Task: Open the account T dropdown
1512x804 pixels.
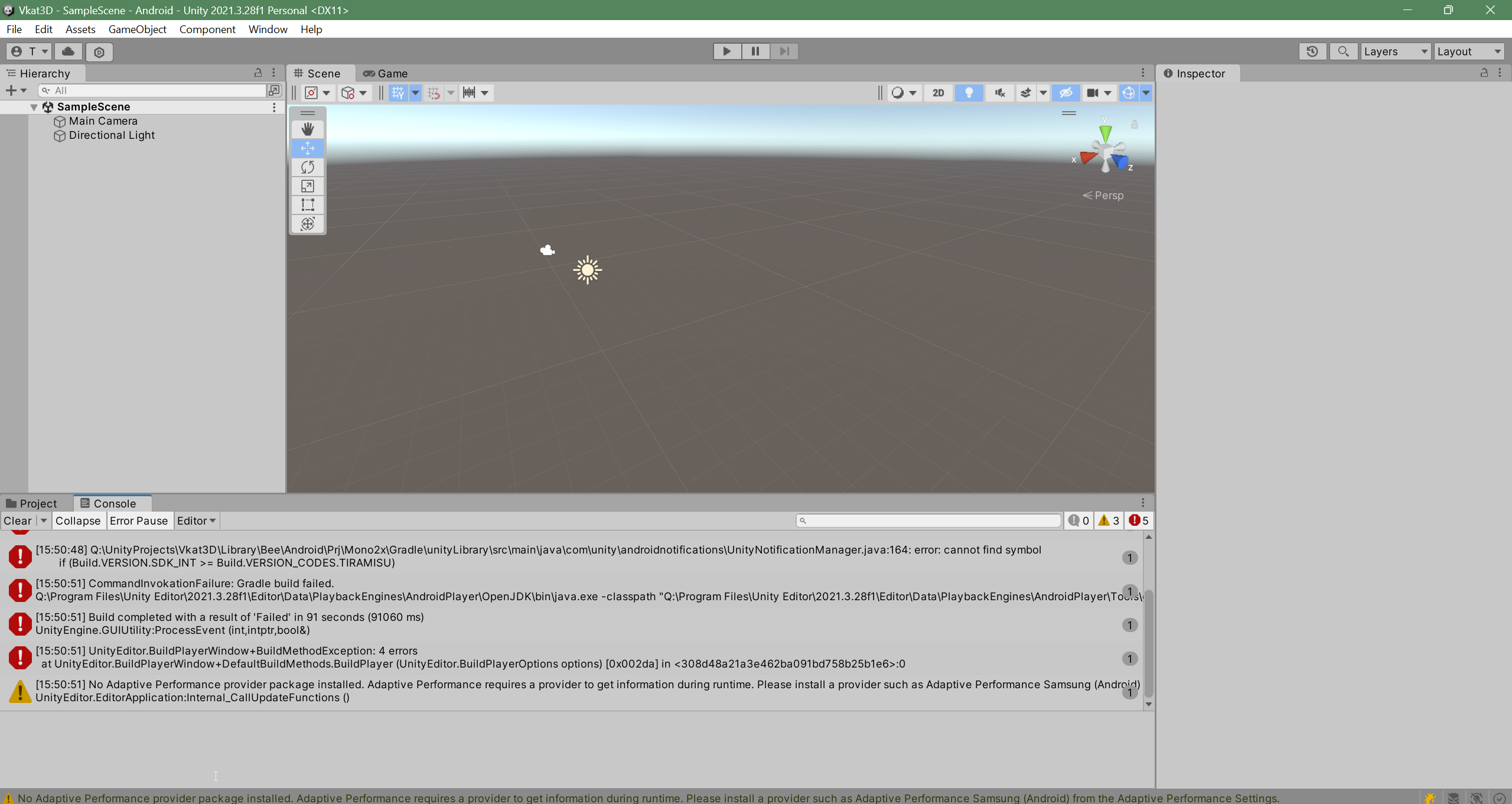Action: pyautogui.click(x=30, y=51)
